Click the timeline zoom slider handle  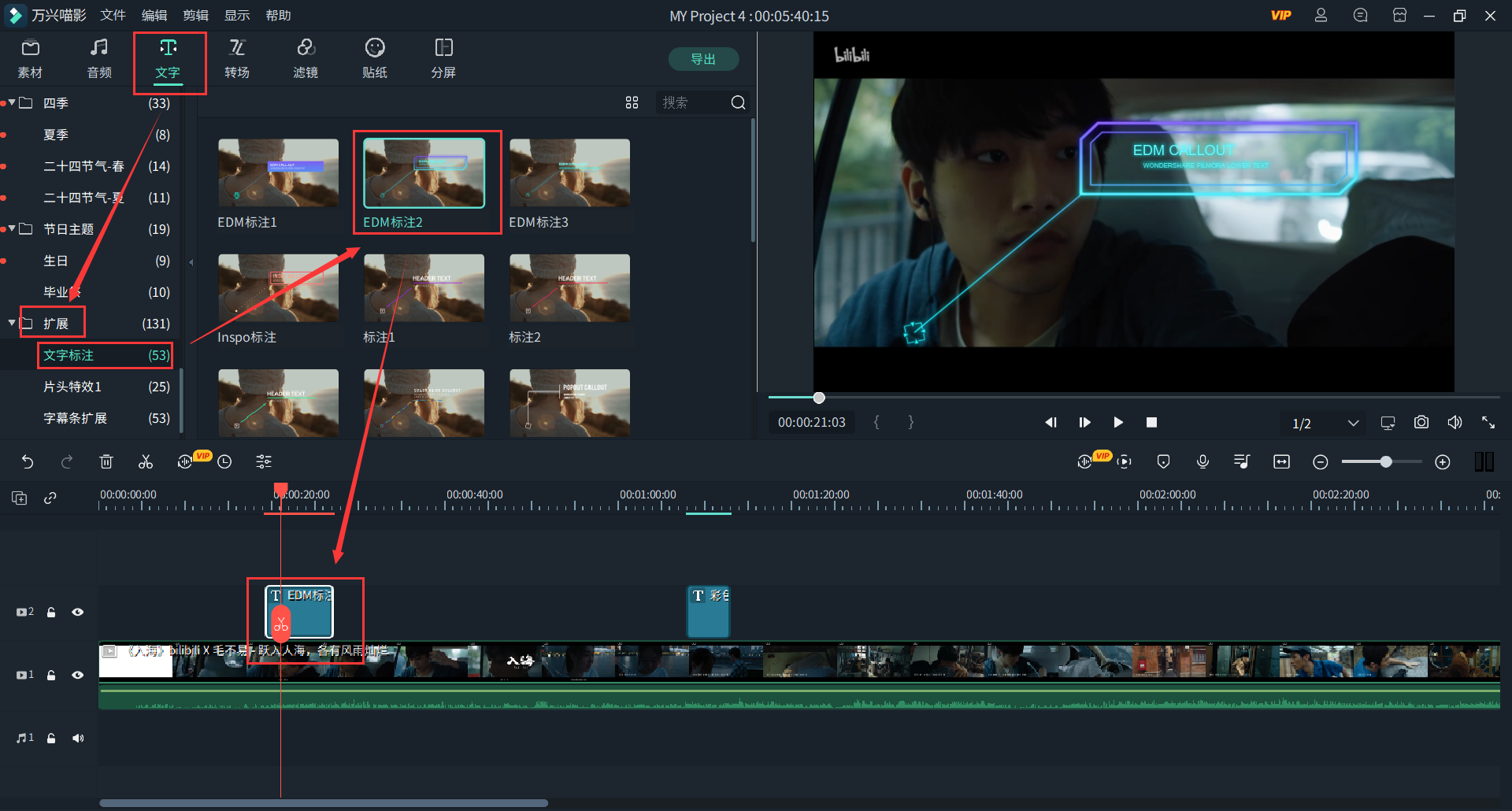pos(1386,462)
